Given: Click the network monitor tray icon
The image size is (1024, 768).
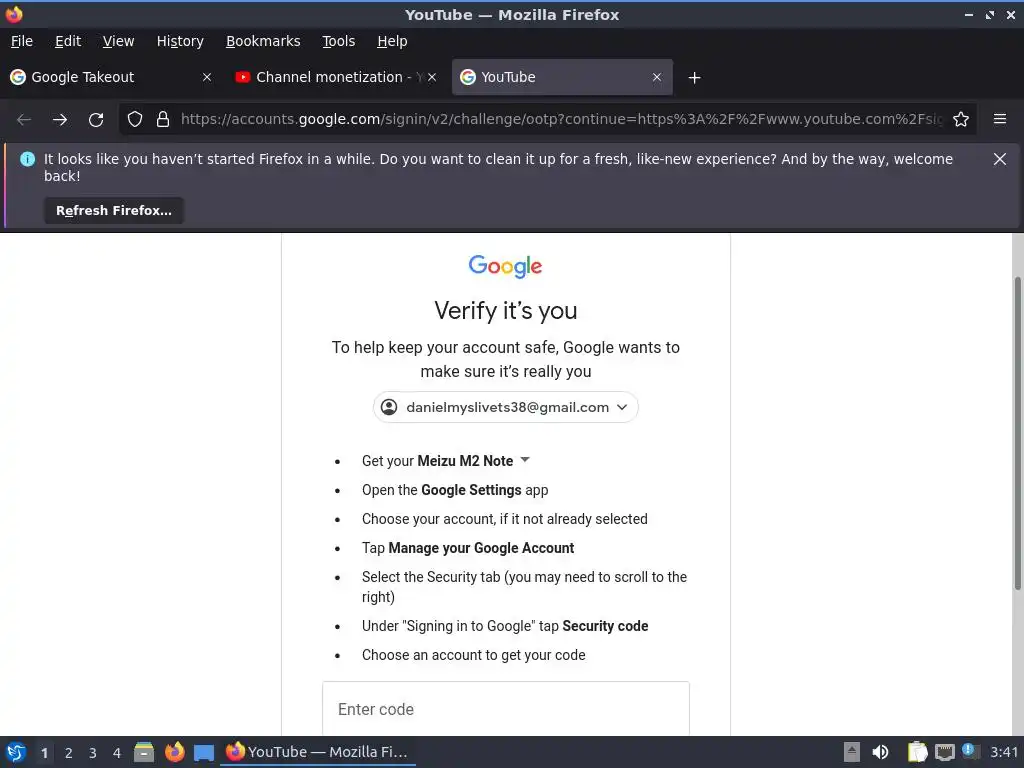Looking at the screenshot, I should pos(944,752).
